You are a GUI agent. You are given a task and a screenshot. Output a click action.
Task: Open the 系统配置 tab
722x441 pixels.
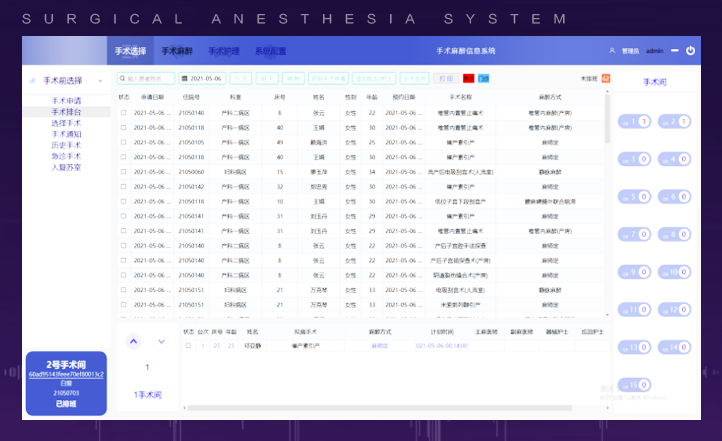pyautogui.click(x=270, y=50)
